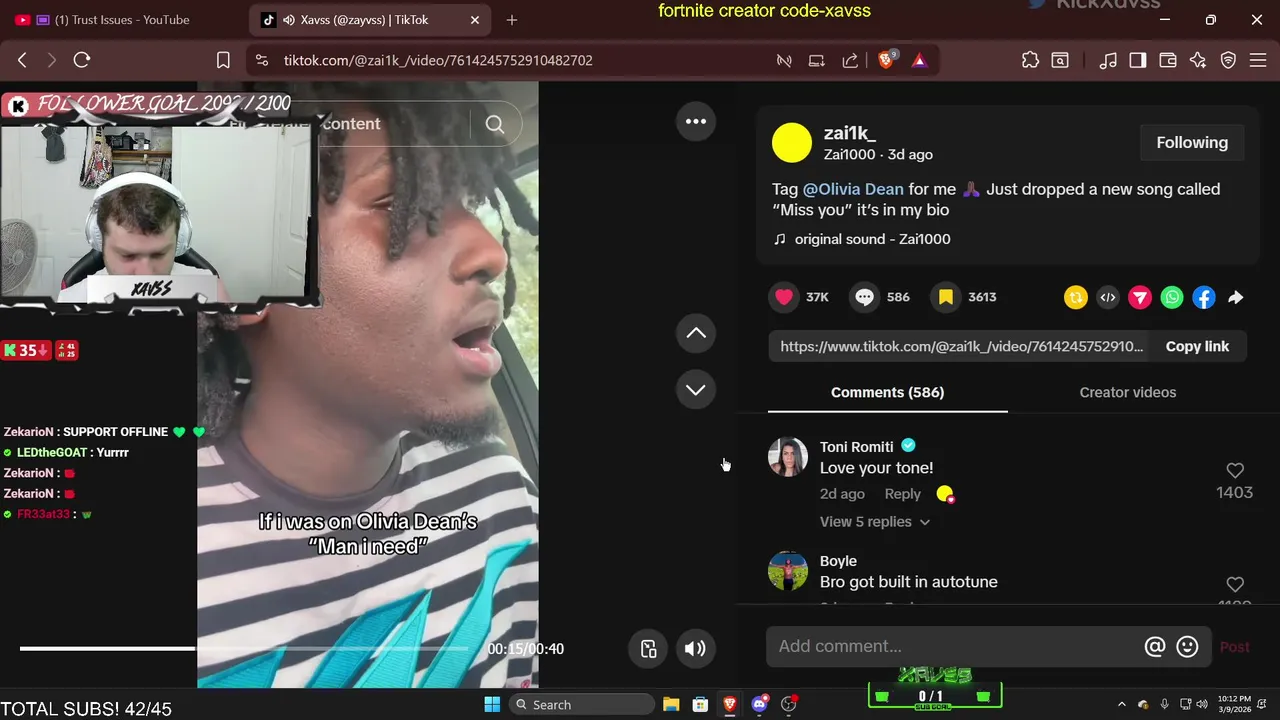Open the browser Extensions puzzle icon

[1030, 60]
